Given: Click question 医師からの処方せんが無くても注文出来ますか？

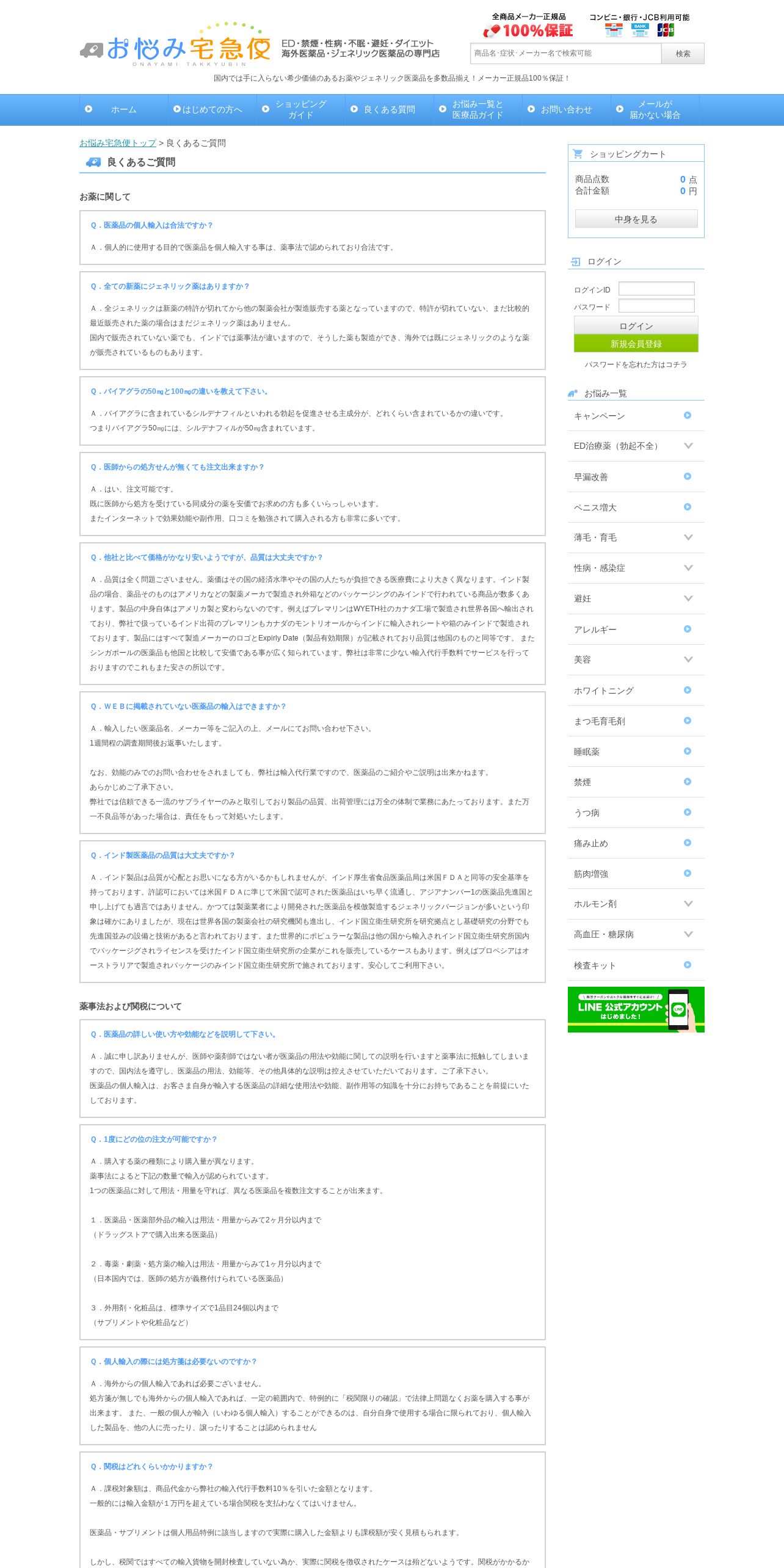Looking at the screenshot, I should (177, 467).
